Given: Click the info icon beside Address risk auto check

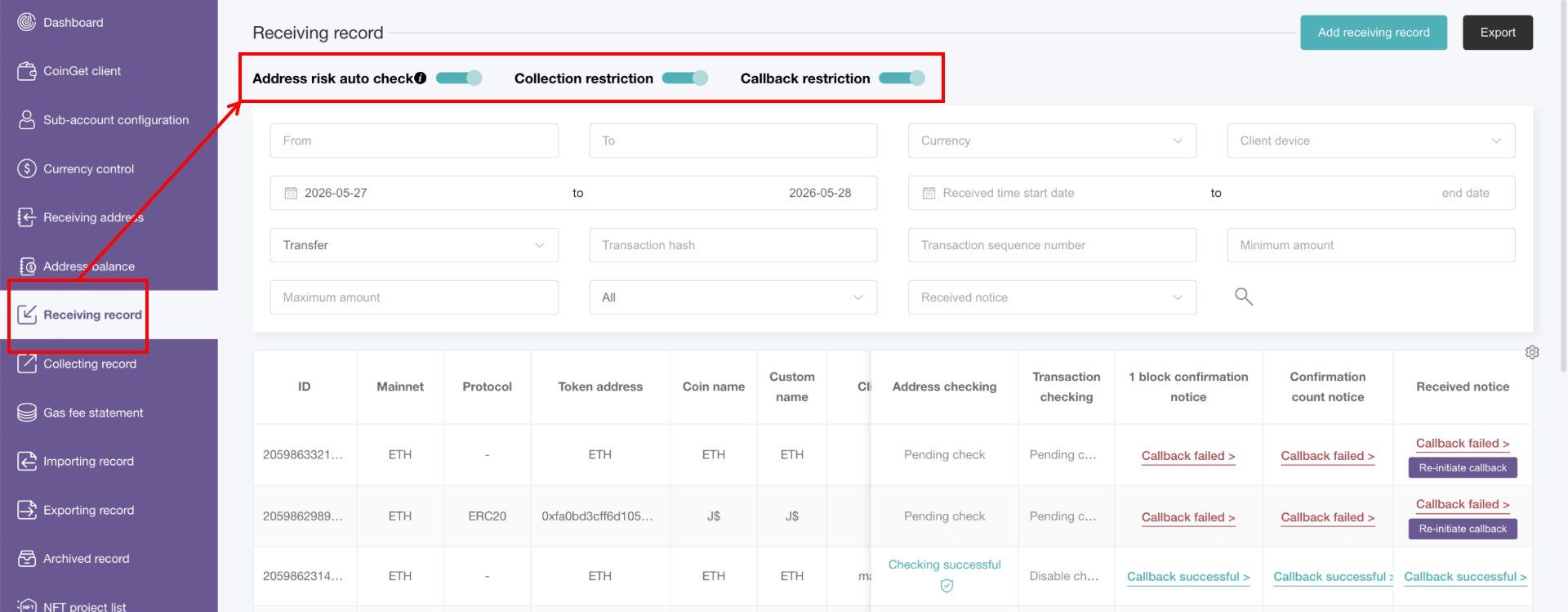Looking at the screenshot, I should point(420,78).
